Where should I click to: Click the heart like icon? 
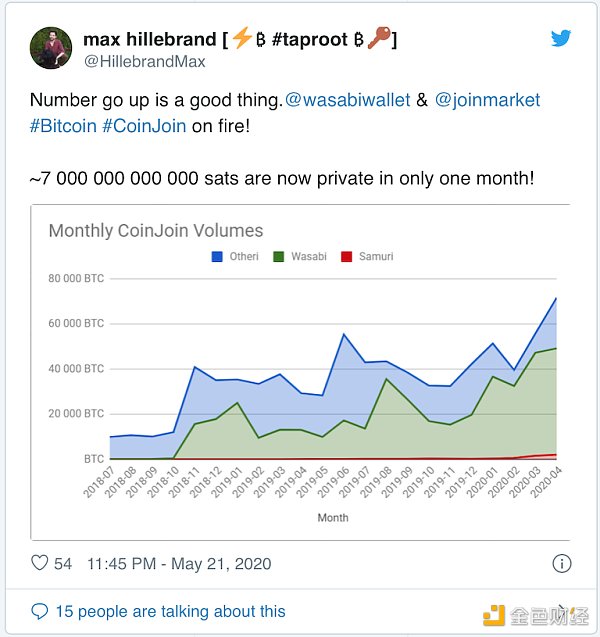[40, 563]
